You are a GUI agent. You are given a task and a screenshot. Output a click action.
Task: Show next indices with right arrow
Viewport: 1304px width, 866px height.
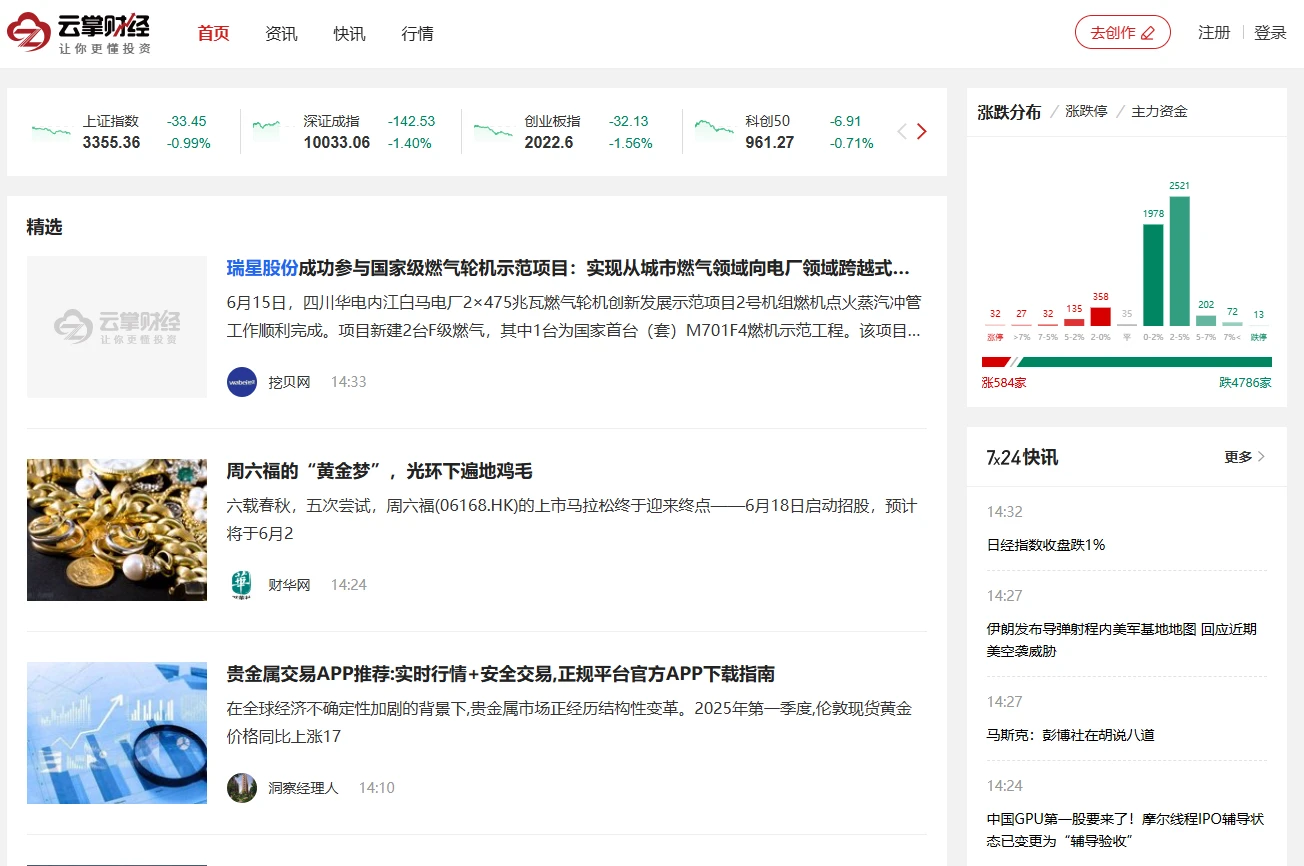click(922, 131)
